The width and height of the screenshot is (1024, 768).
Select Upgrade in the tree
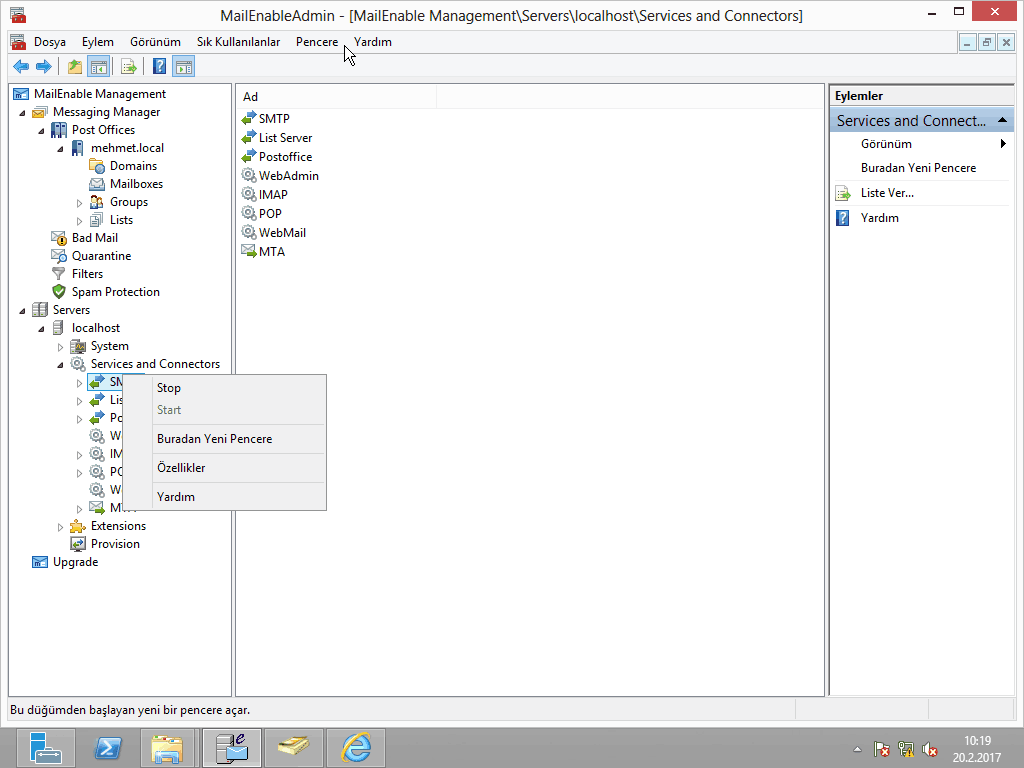75,562
